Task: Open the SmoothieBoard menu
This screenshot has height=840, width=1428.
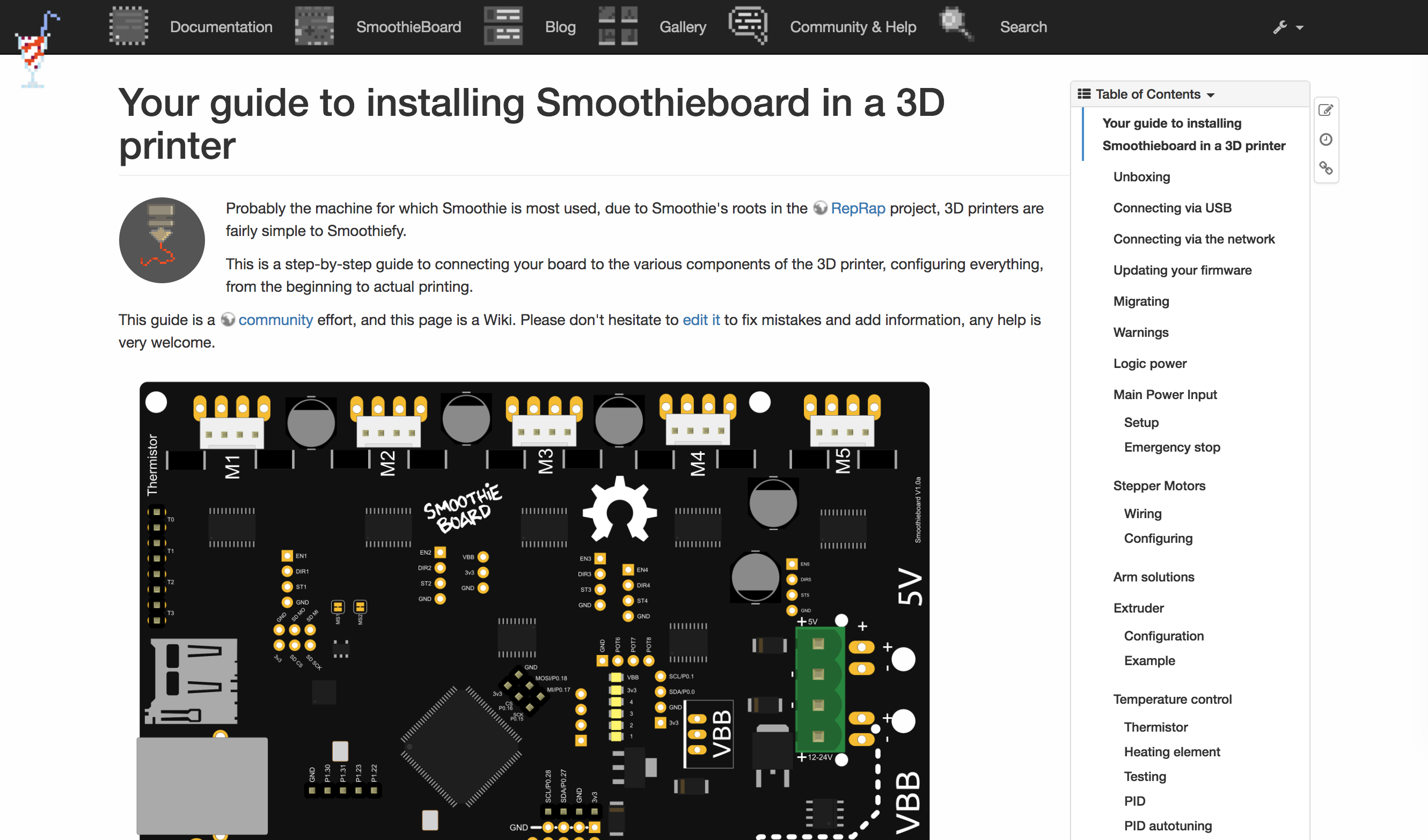Action: (408, 27)
